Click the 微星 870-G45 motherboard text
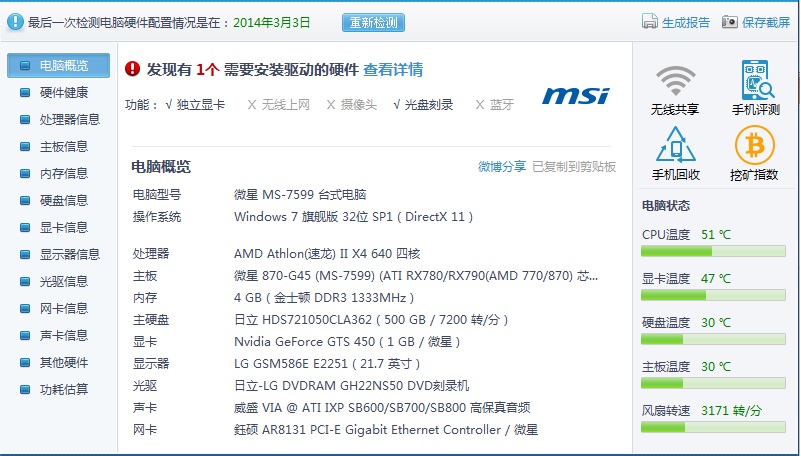The height and width of the screenshot is (456, 801). 416,276
